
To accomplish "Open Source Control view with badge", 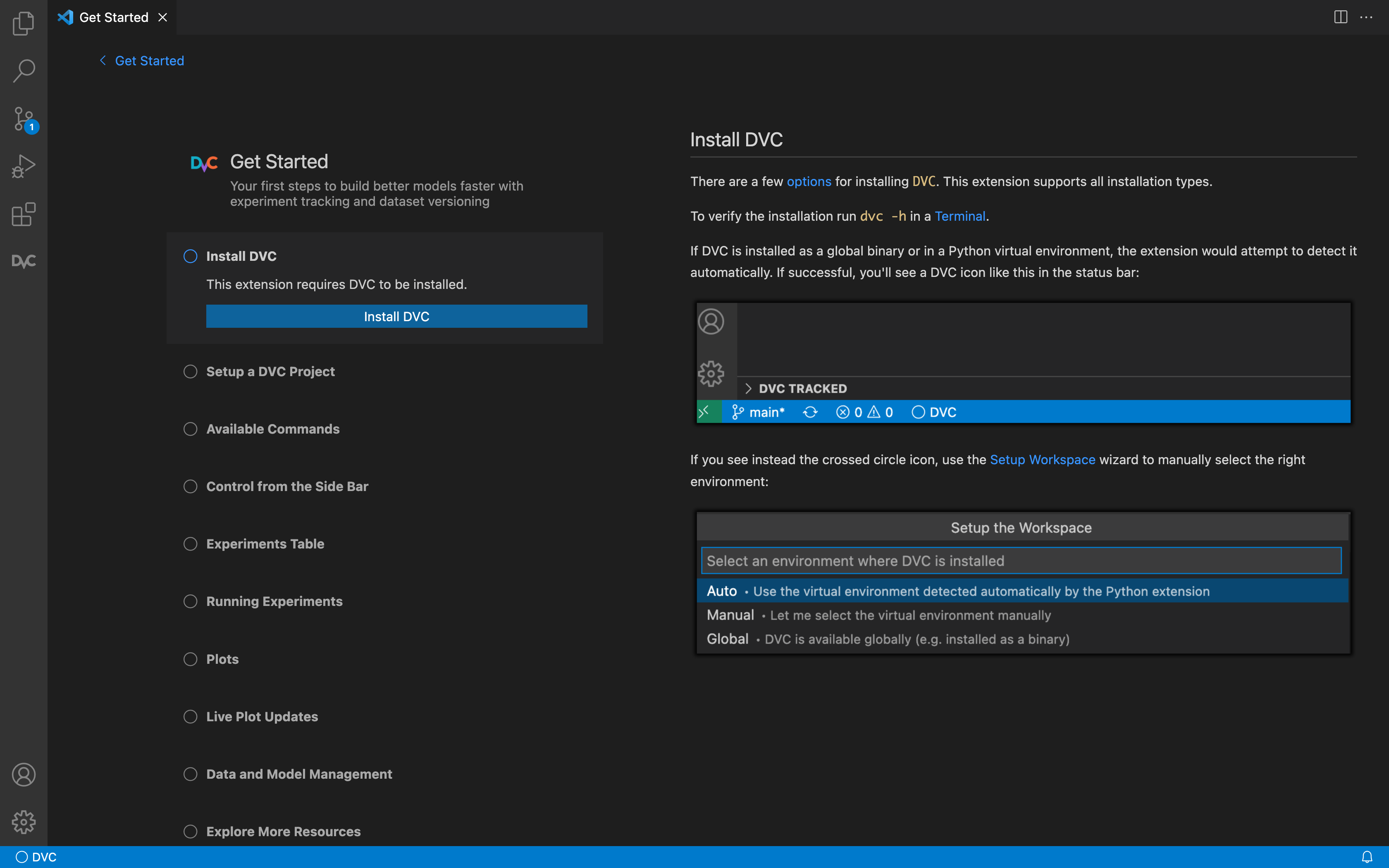I will click(24, 119).
